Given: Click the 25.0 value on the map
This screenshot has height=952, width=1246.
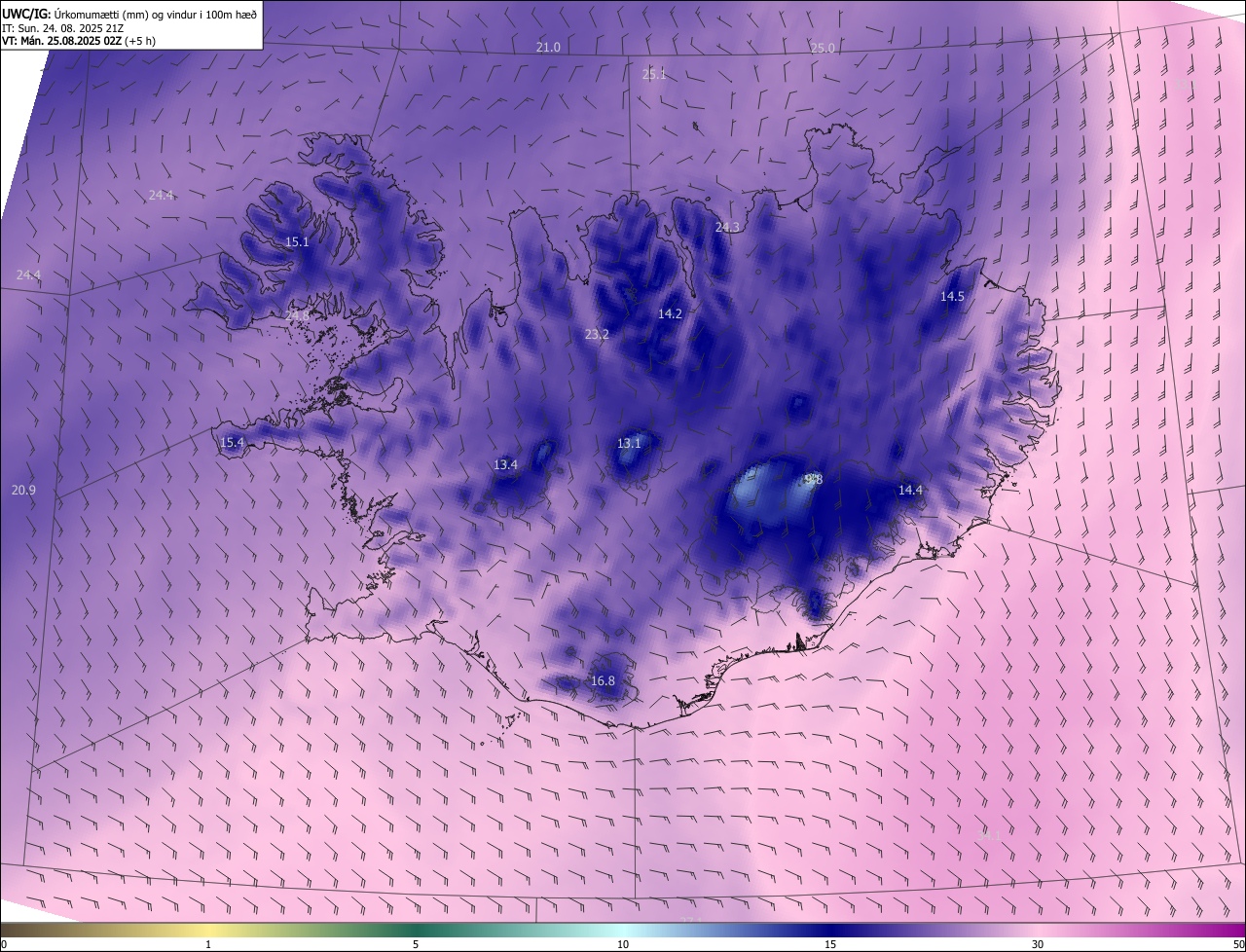Looking at the screenshot, I should (x=823, y=48).
